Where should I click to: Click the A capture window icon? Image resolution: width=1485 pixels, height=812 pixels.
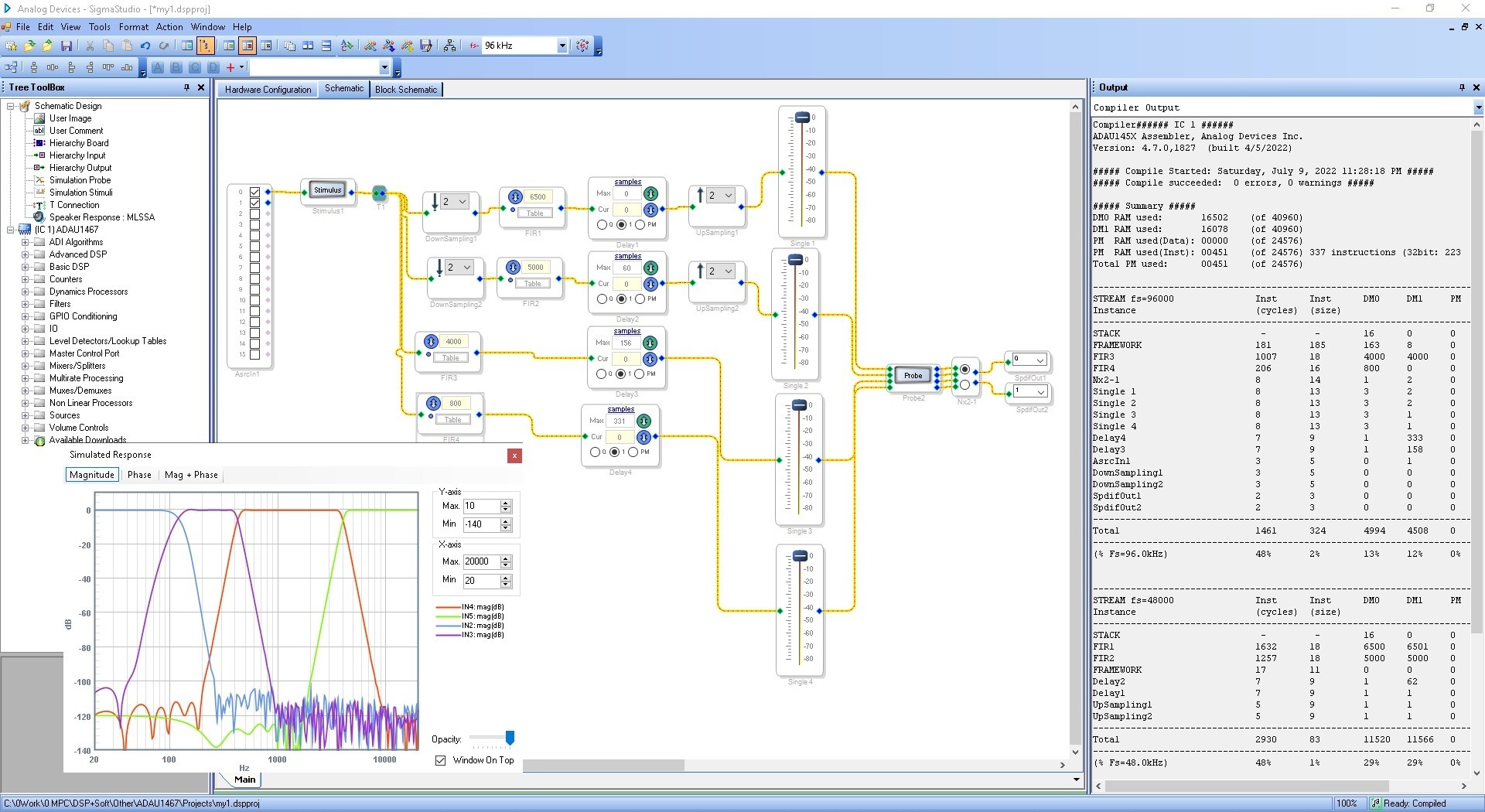pos(158,67)
